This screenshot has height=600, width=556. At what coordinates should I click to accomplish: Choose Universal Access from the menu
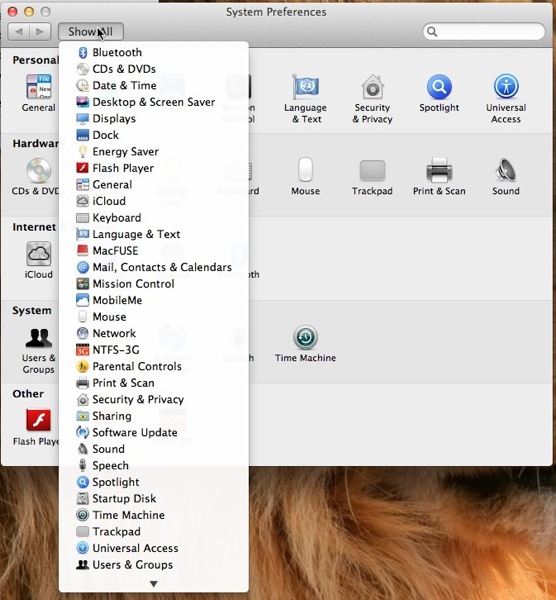point(154,548)
